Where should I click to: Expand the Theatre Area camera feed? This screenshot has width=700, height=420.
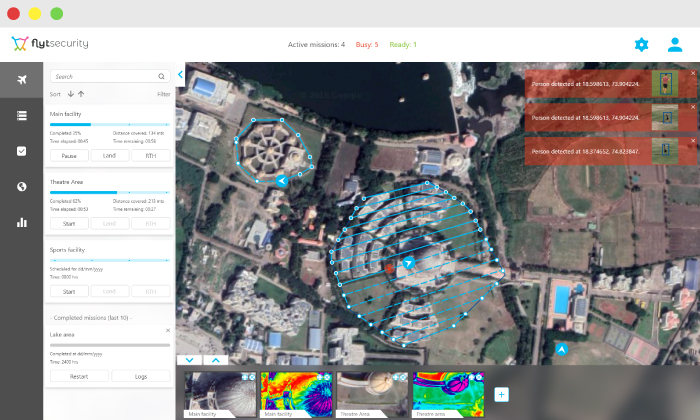396,377
